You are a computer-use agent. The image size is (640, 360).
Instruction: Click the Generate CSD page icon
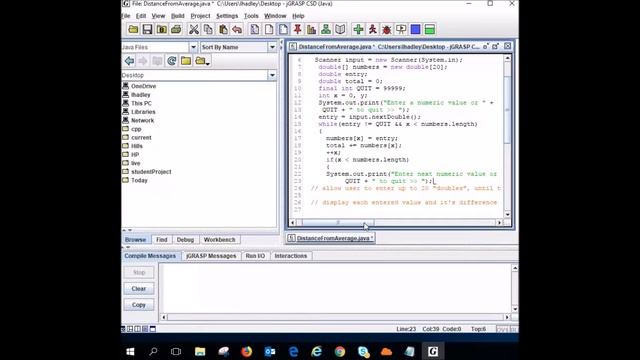coord(254,29)
